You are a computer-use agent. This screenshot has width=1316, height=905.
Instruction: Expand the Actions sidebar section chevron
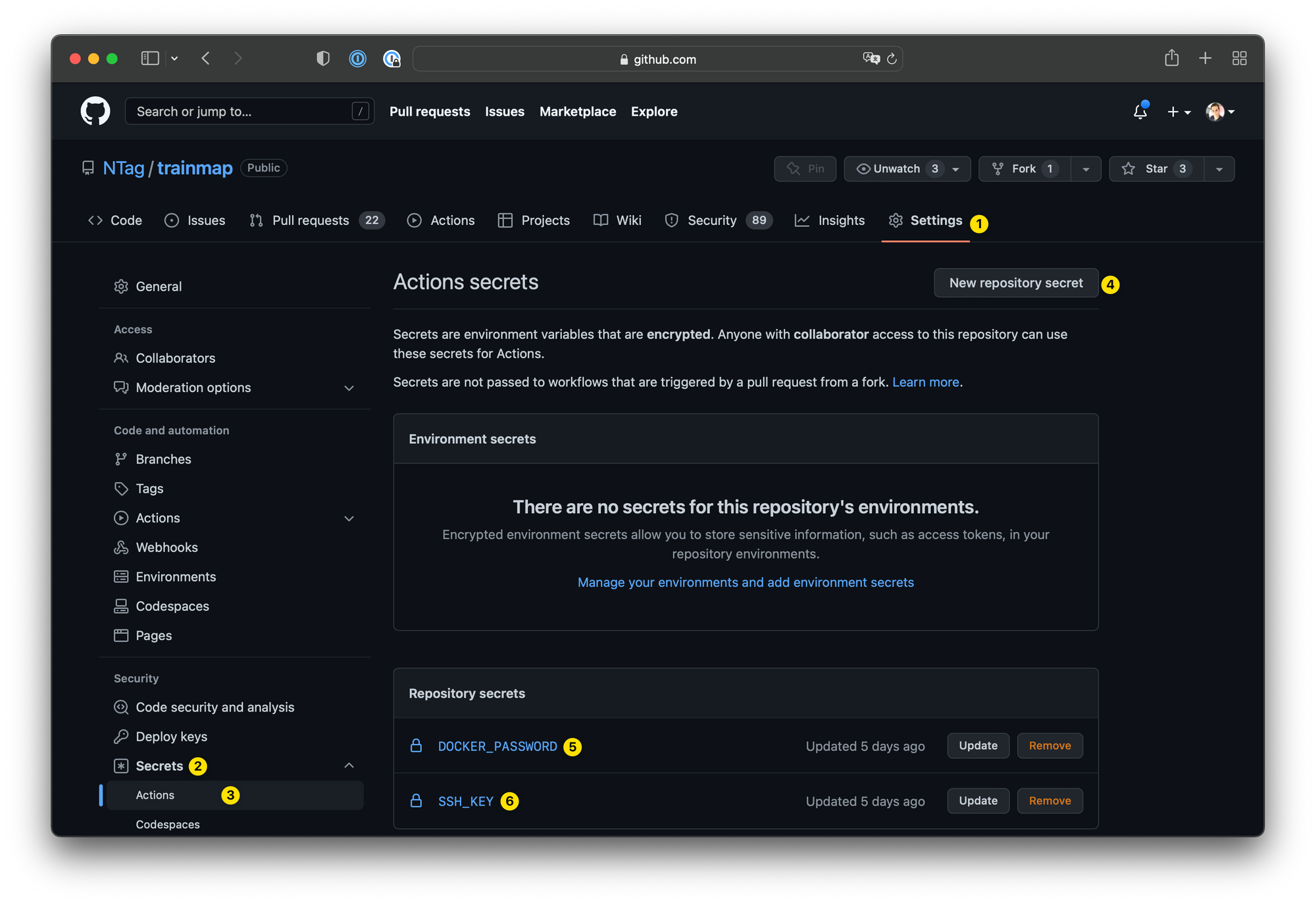click(x=349, y=518)
